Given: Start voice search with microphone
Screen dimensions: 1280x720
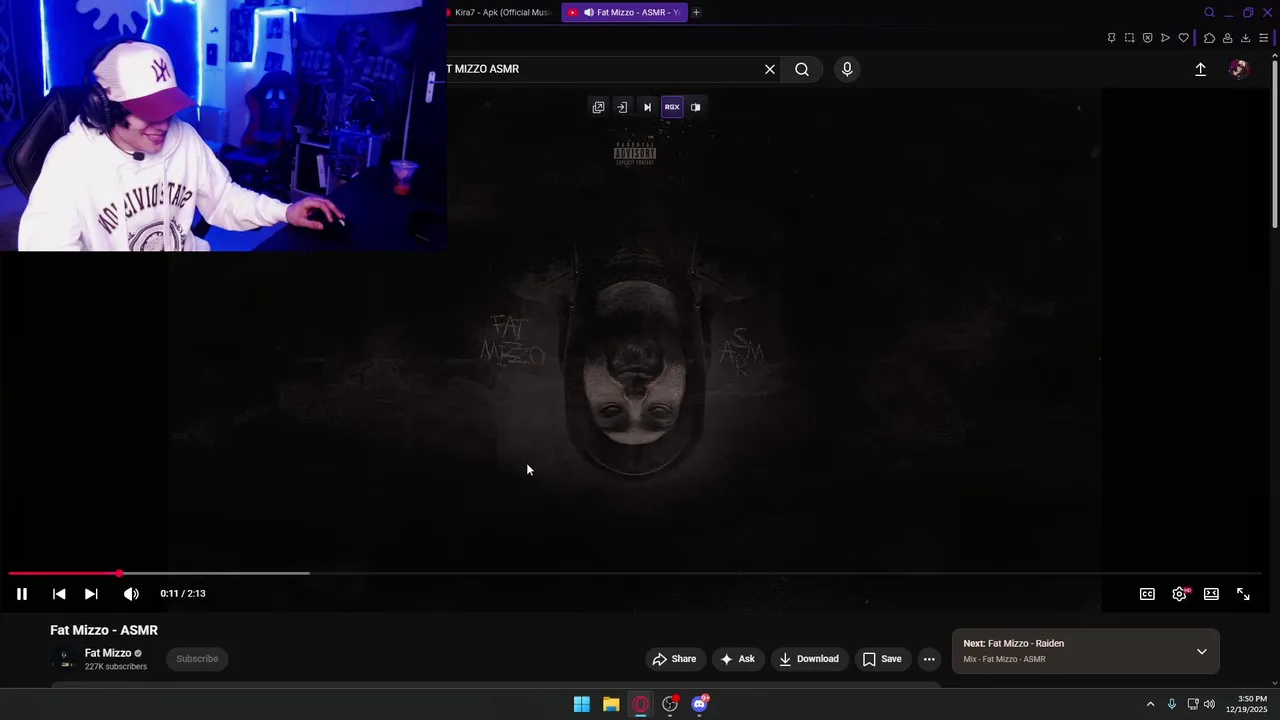Looking at the screenshot, I should point(847,69).
